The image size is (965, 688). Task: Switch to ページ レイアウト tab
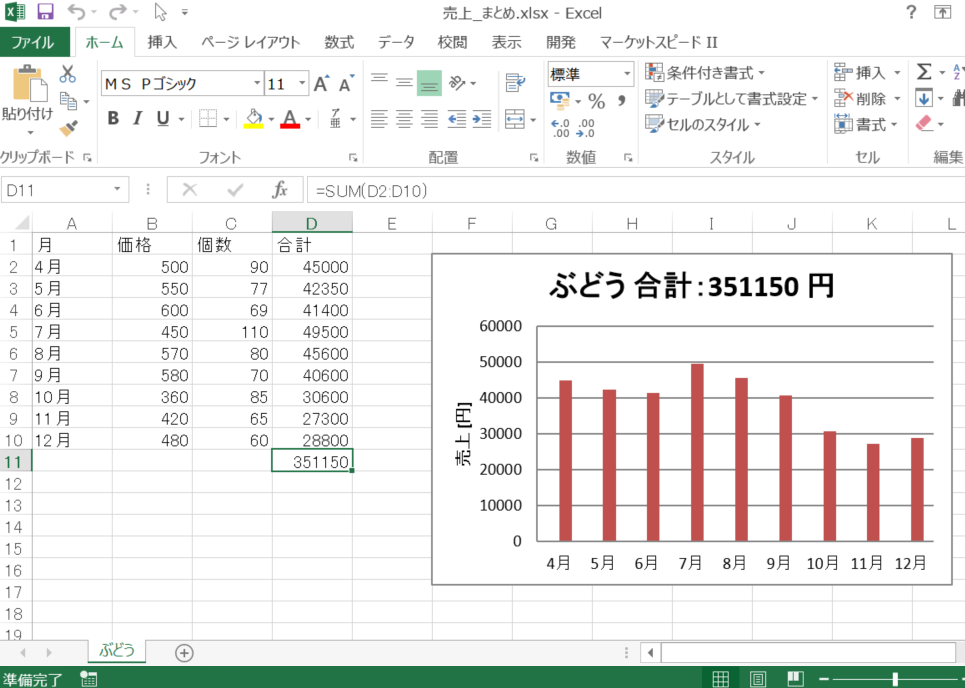click(x=250, y=42)
